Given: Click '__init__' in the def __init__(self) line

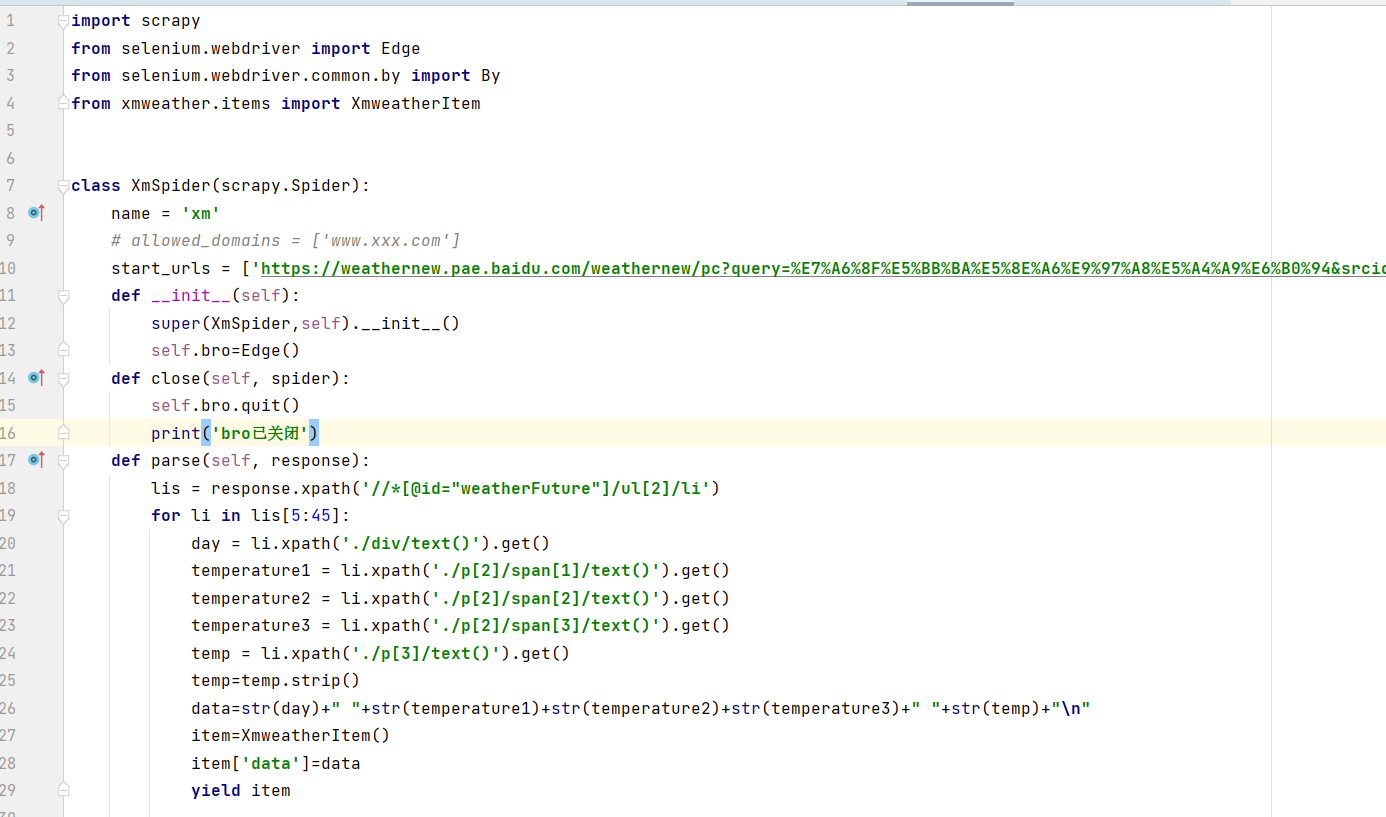Looking at the screenshot, I should click(x=191, y=296).
